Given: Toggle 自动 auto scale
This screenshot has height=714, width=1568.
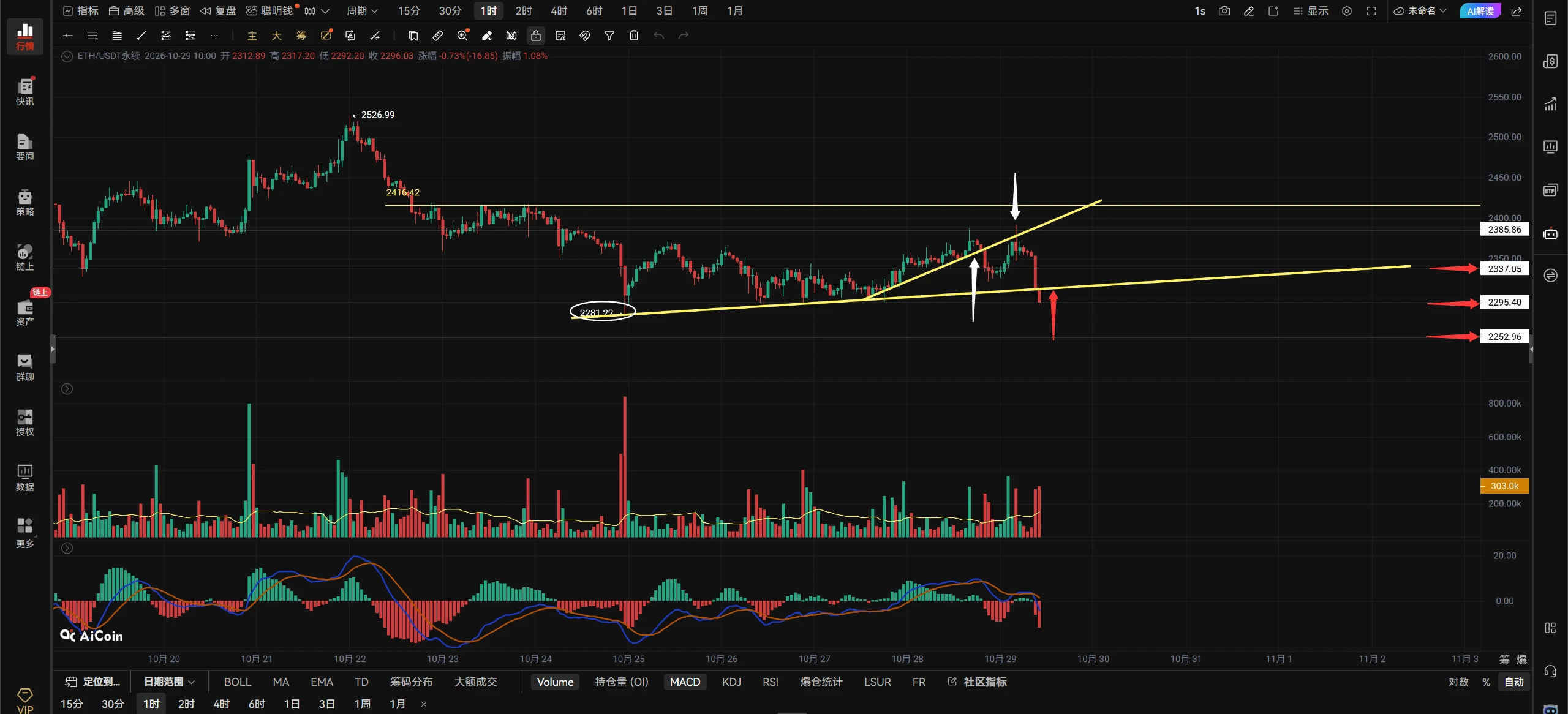Looking at the screenshot, I should 1514,682.
